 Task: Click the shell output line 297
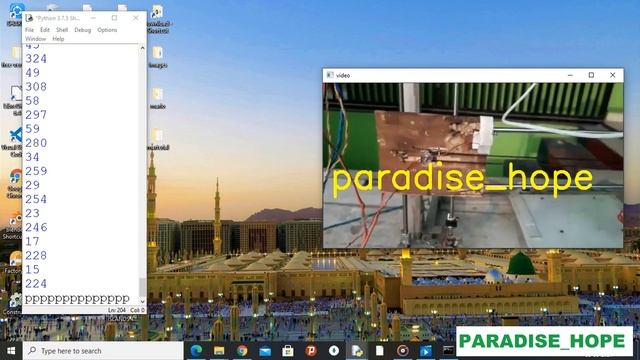click(36, 115)
